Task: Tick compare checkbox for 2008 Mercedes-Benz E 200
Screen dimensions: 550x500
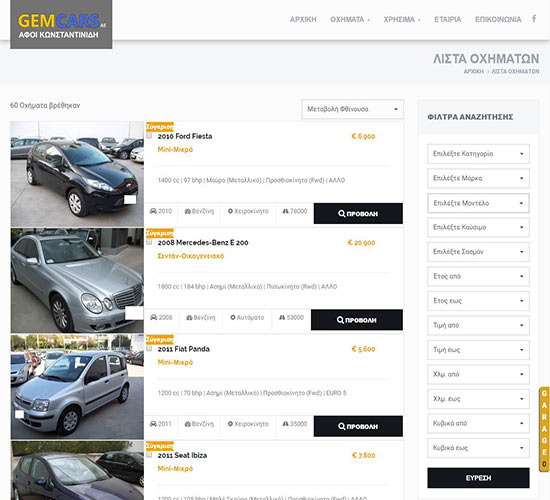Action: [149, 242]
